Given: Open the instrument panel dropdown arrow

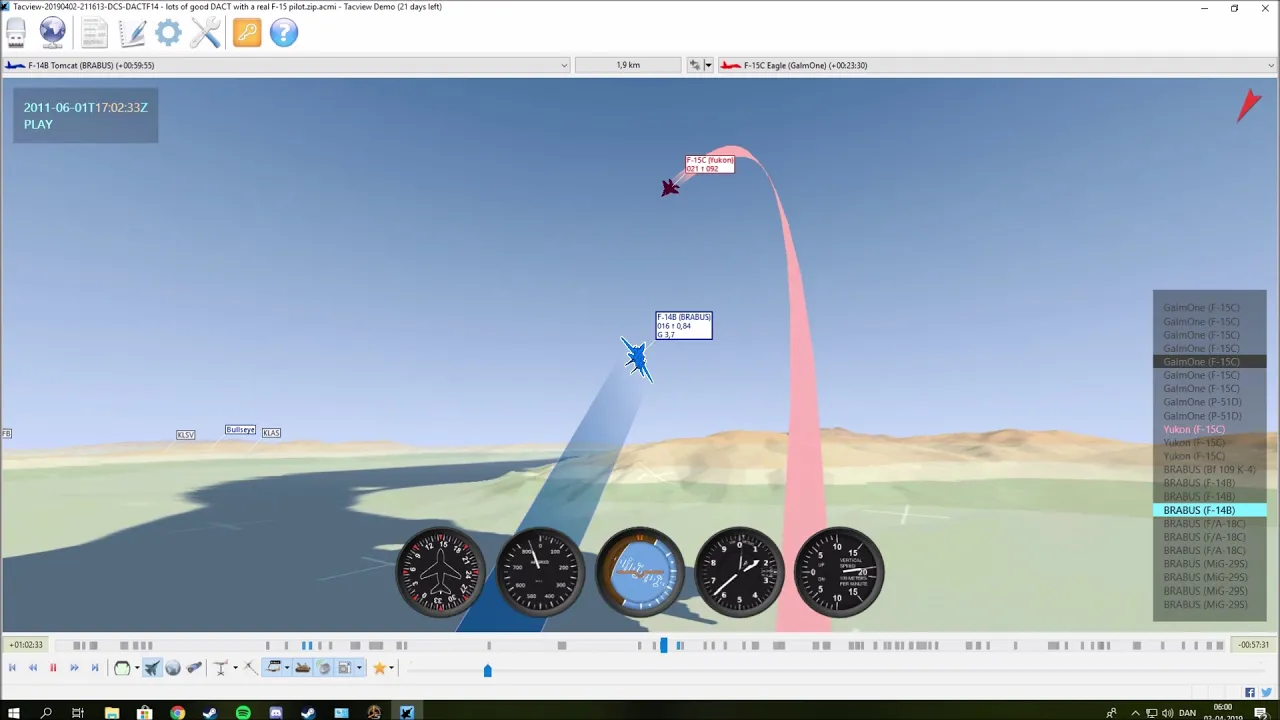Looking at the screenshot, I should click(x=358, y=668).
